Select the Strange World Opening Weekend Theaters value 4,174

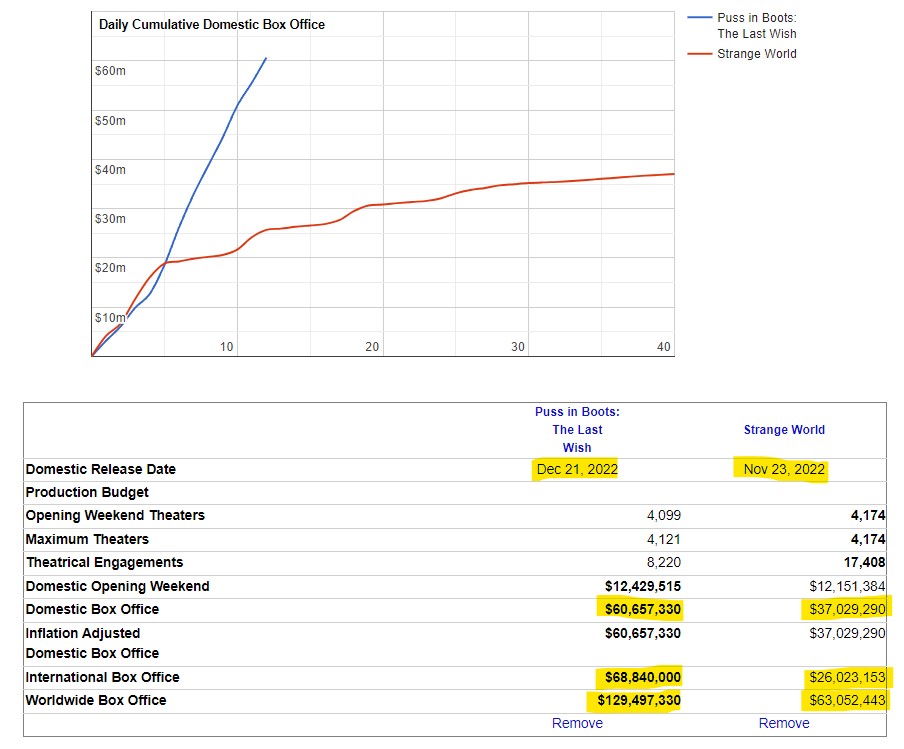coord(868,515)
